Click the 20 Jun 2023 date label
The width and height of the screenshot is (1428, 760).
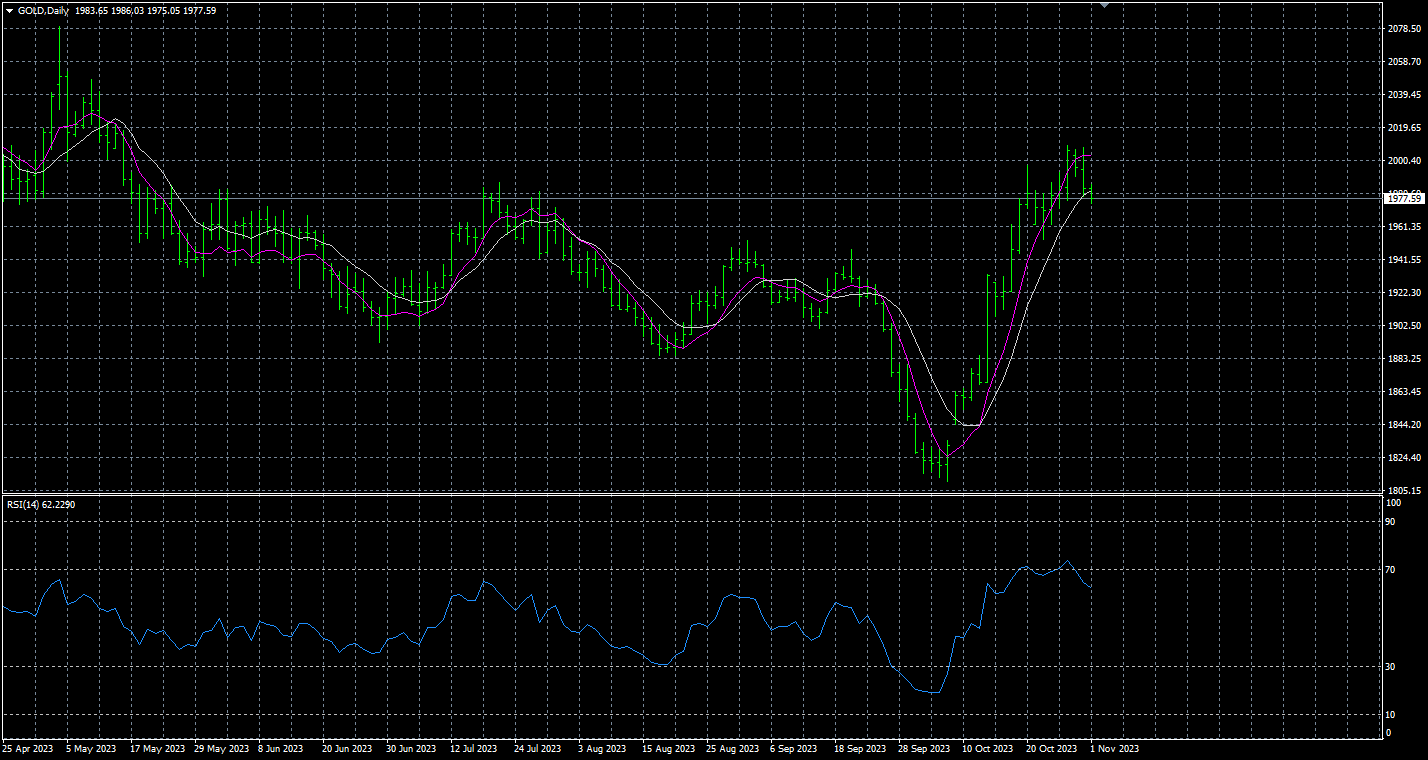348,748
